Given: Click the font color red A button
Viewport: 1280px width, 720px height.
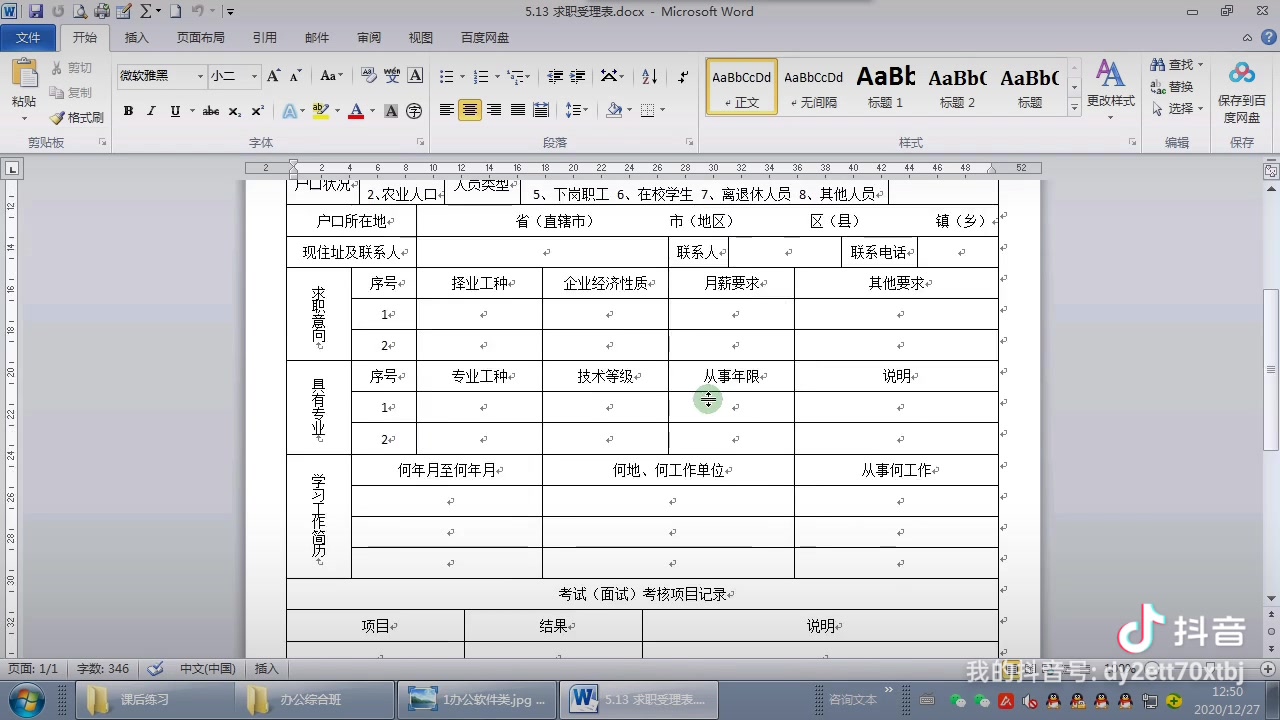Looking at the screenshot, I should coord(356,111).
